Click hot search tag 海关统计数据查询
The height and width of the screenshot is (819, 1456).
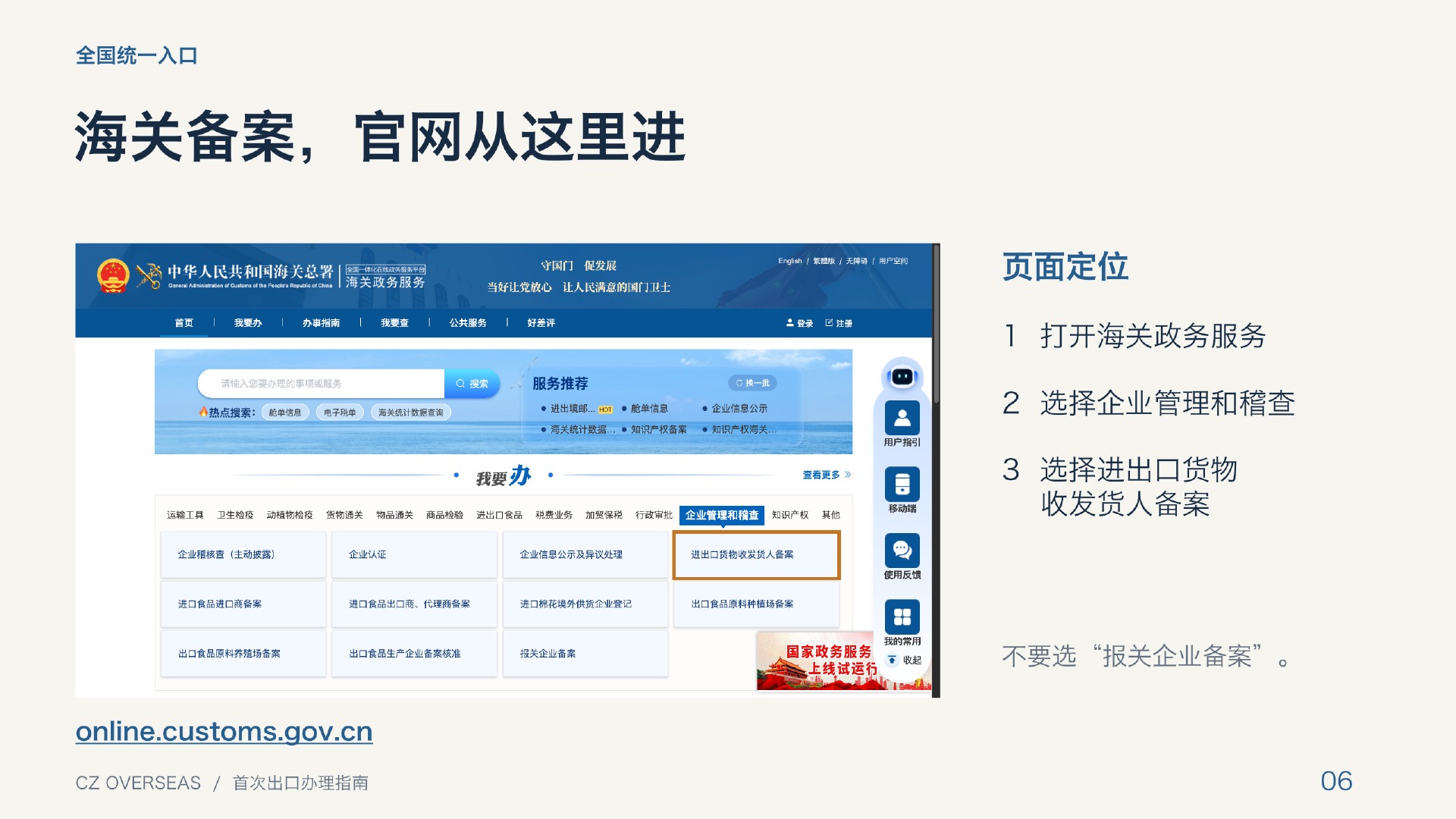pyautogui.click(x=410, y=413)
